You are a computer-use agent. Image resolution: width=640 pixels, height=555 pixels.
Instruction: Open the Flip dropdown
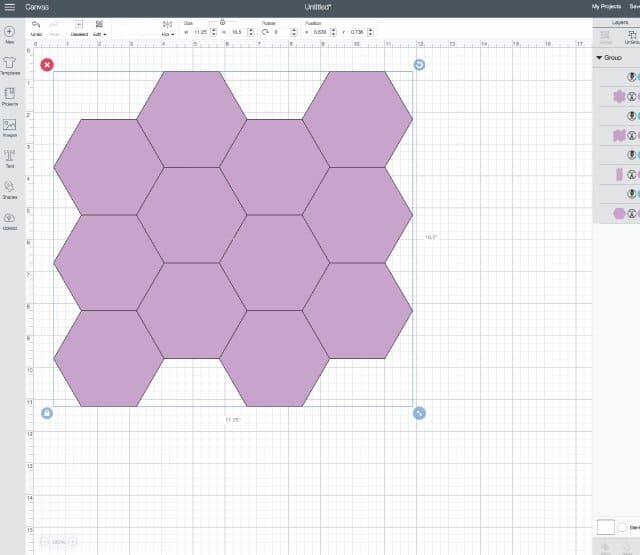pyautogui.click(x=168, y=28)
